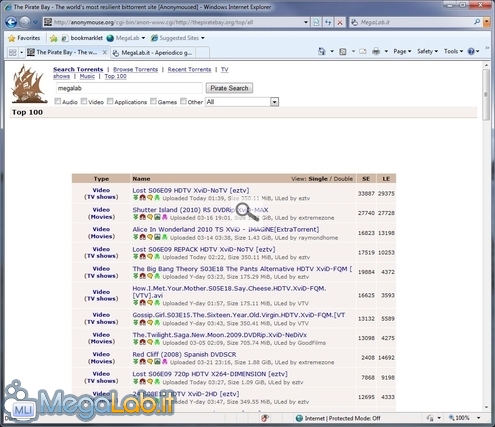Click the red Stop loading icon
The width and height of the screenshot is (495, 427).
pos(340,22)
